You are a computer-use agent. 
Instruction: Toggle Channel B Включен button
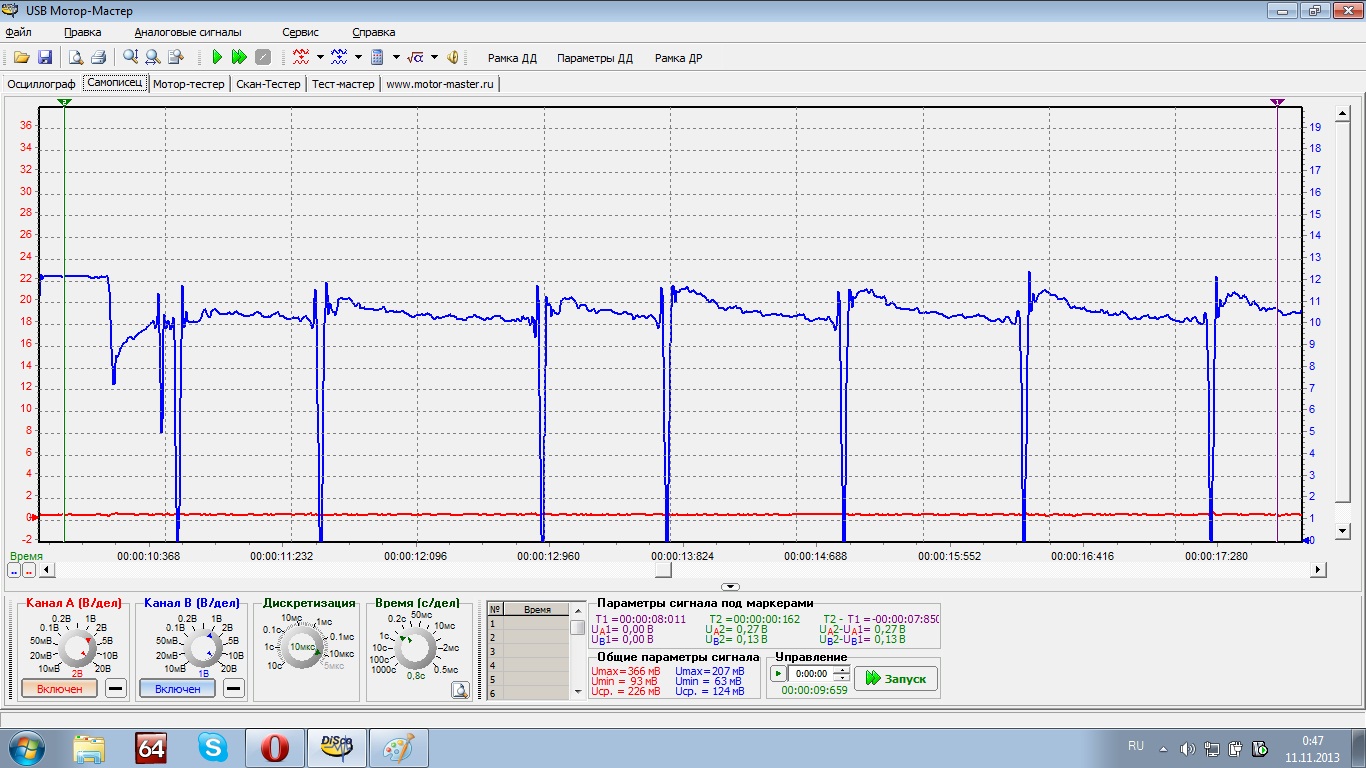(x=177, y=689)
